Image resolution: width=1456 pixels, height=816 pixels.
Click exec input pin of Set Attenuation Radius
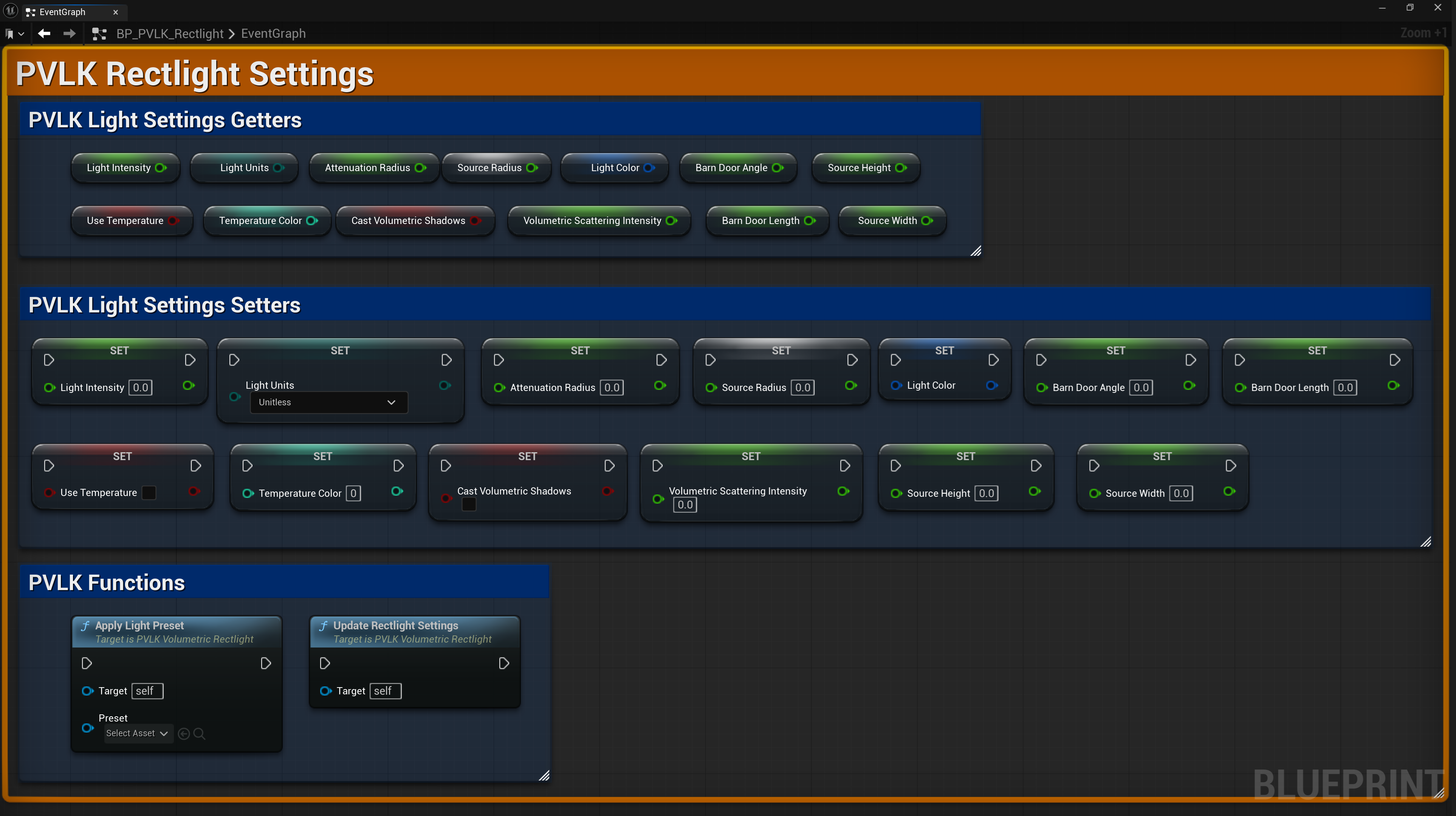click(499, 360)
